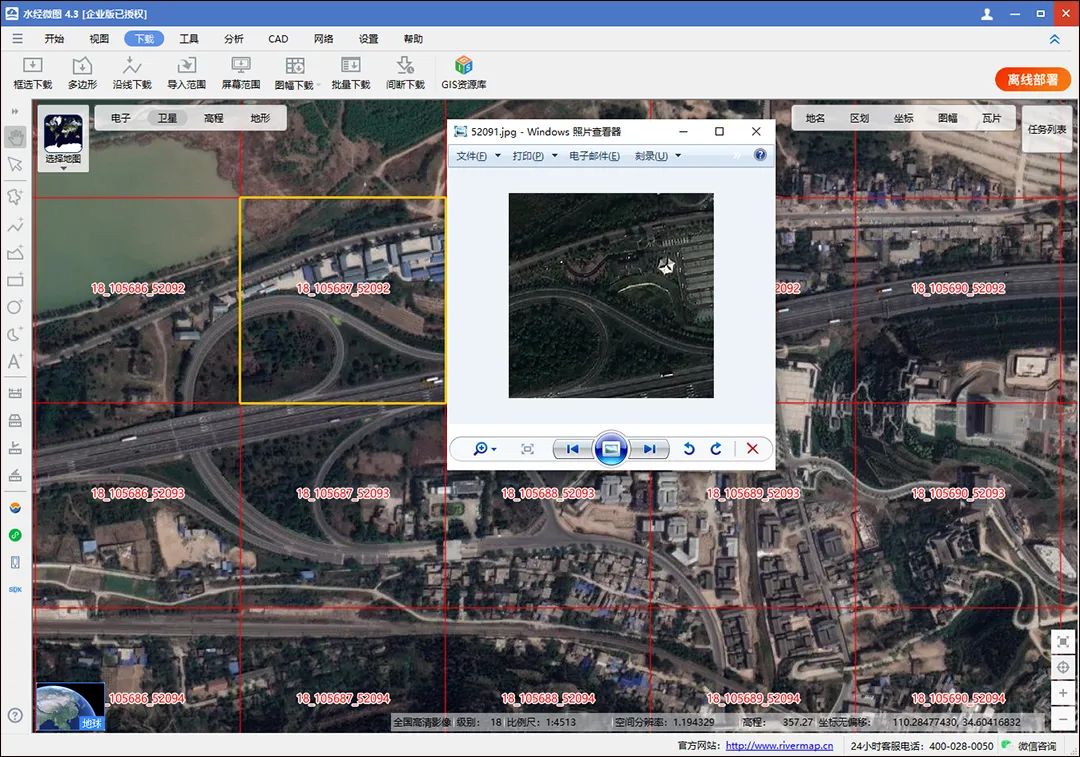Start slideshow in photo viewer

[610, 449]
